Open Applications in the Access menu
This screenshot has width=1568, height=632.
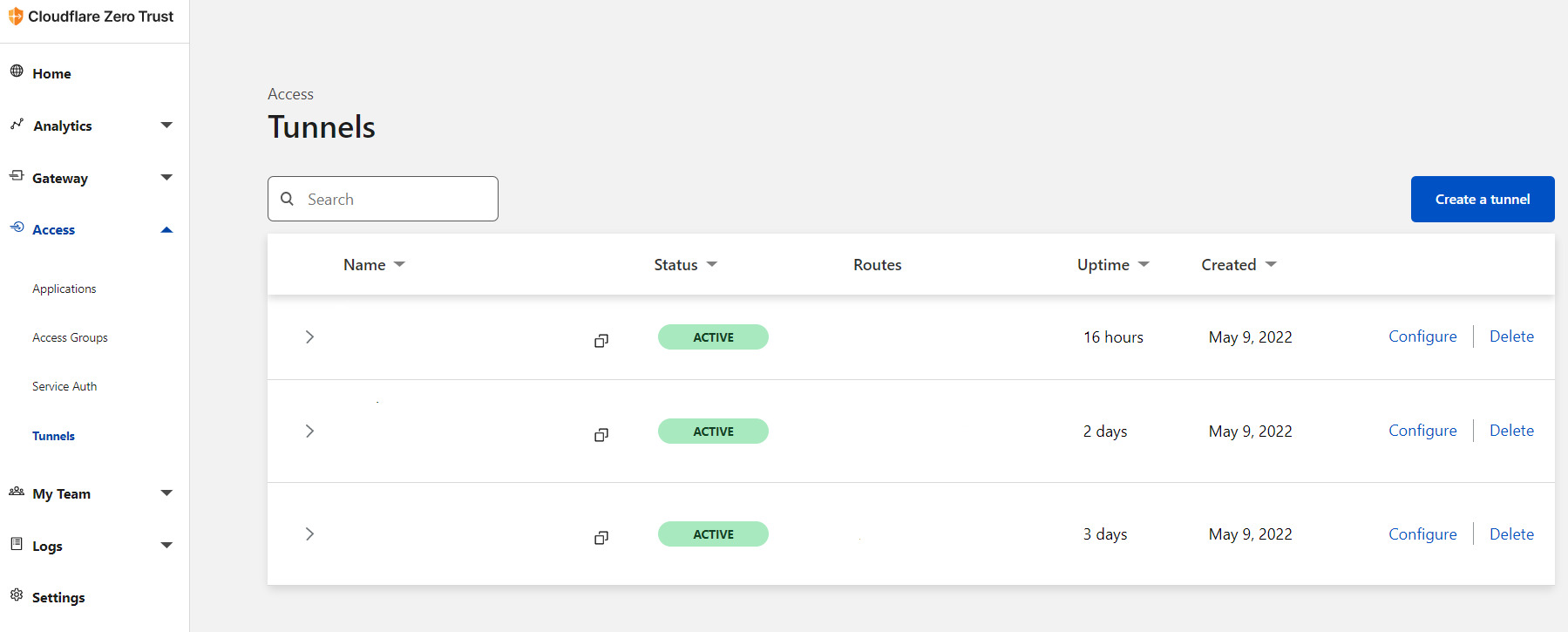pos(64,289)
